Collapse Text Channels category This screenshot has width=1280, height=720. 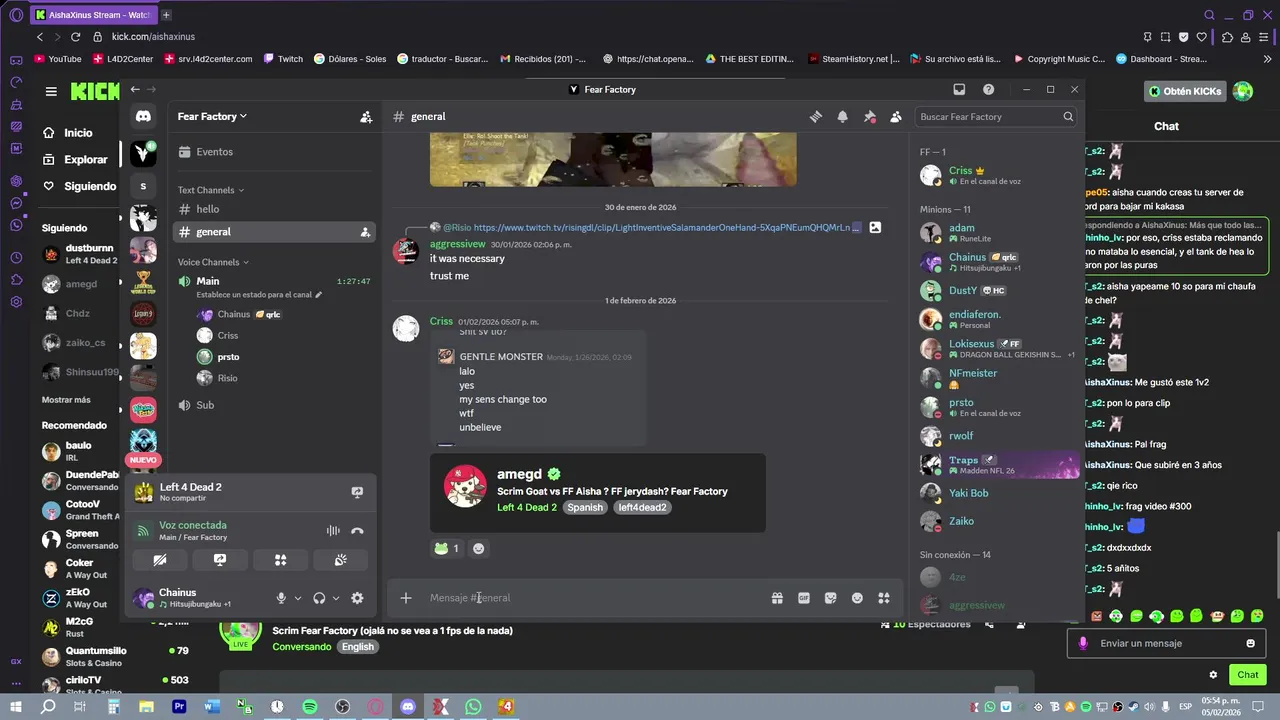[211, 190]
